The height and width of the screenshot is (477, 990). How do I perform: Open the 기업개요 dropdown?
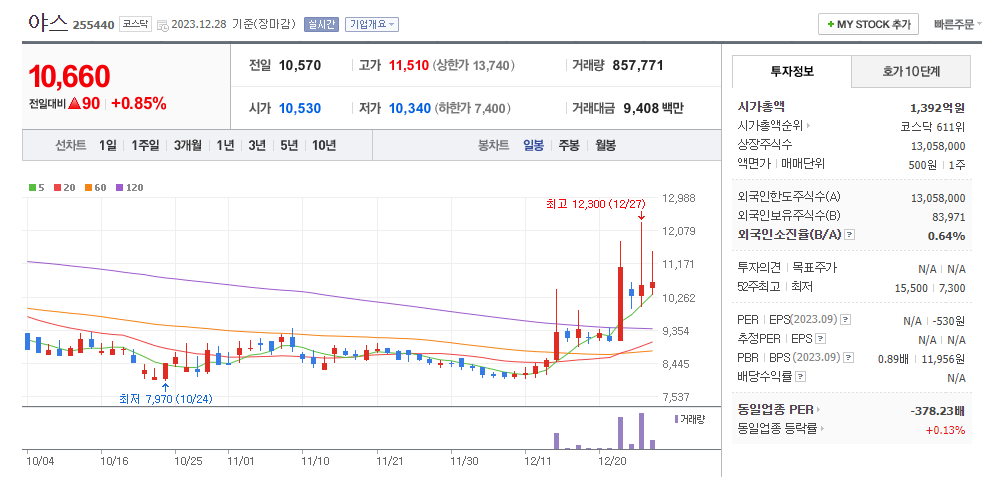371,25
